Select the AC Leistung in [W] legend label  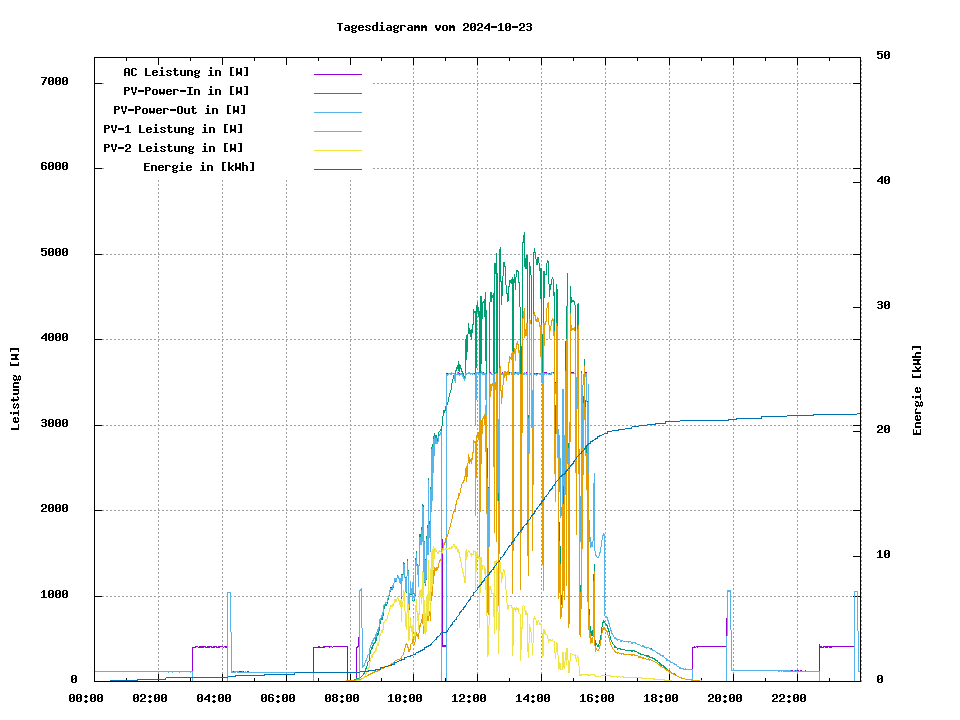[186, 72]
